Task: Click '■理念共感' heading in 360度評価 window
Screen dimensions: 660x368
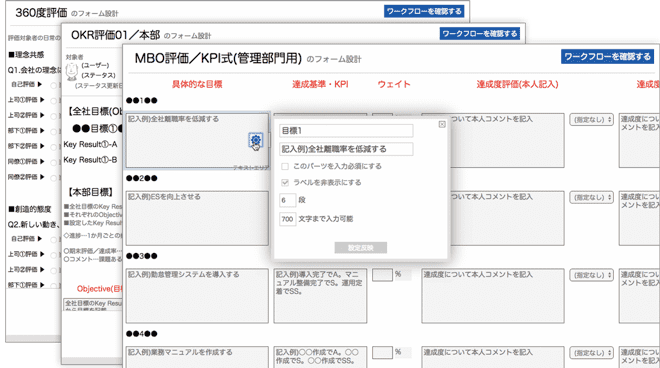Action: coord(26,55)
